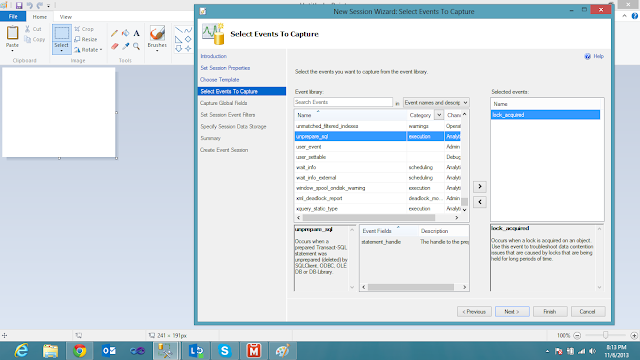This screenshot has height=360, width=640.
Task: Select the Eraser tool in Paint
Action: pos(114,47)
